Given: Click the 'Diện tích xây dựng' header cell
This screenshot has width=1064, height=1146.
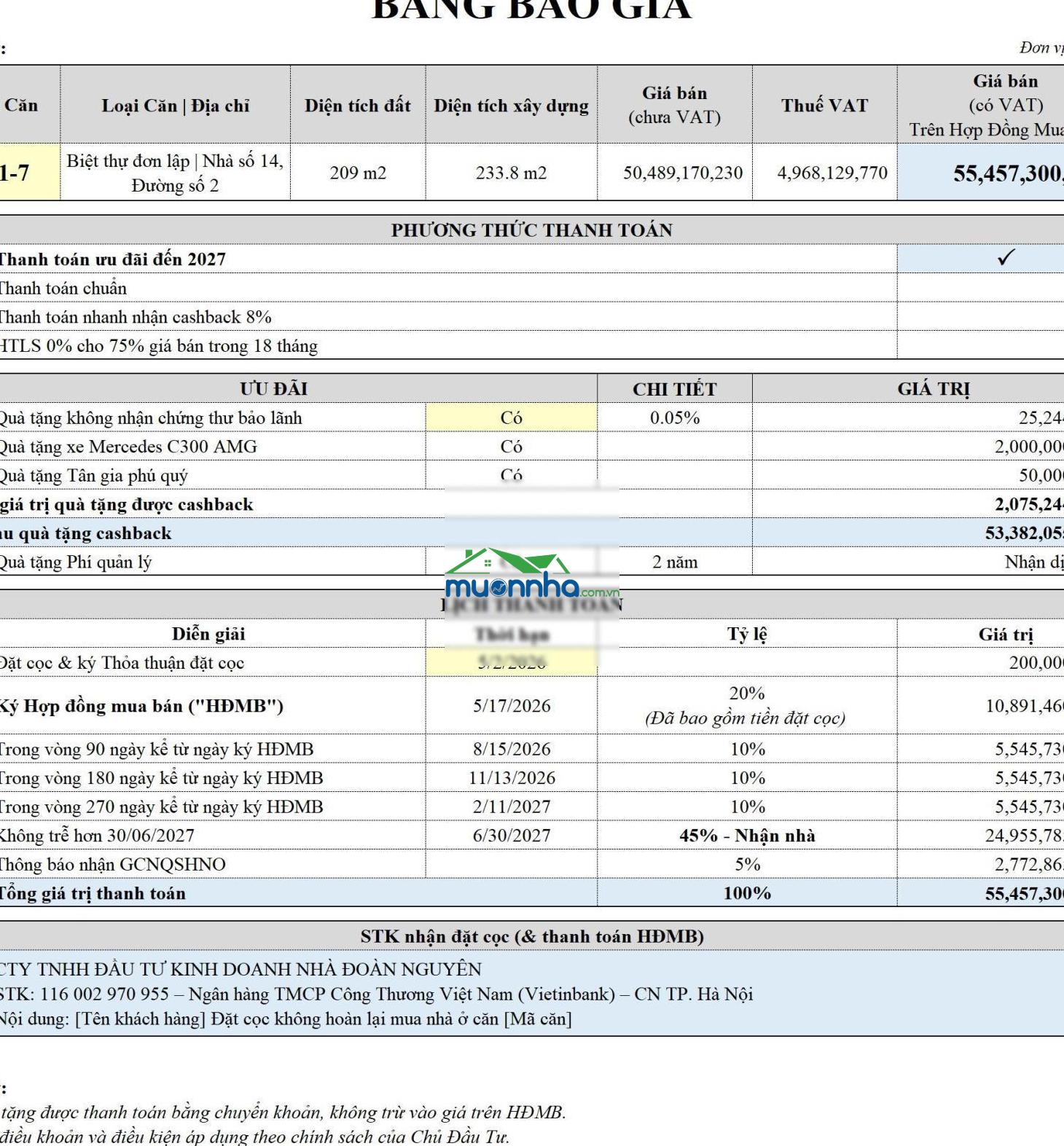Looking at the screenshot, I should tap(512, 105).
